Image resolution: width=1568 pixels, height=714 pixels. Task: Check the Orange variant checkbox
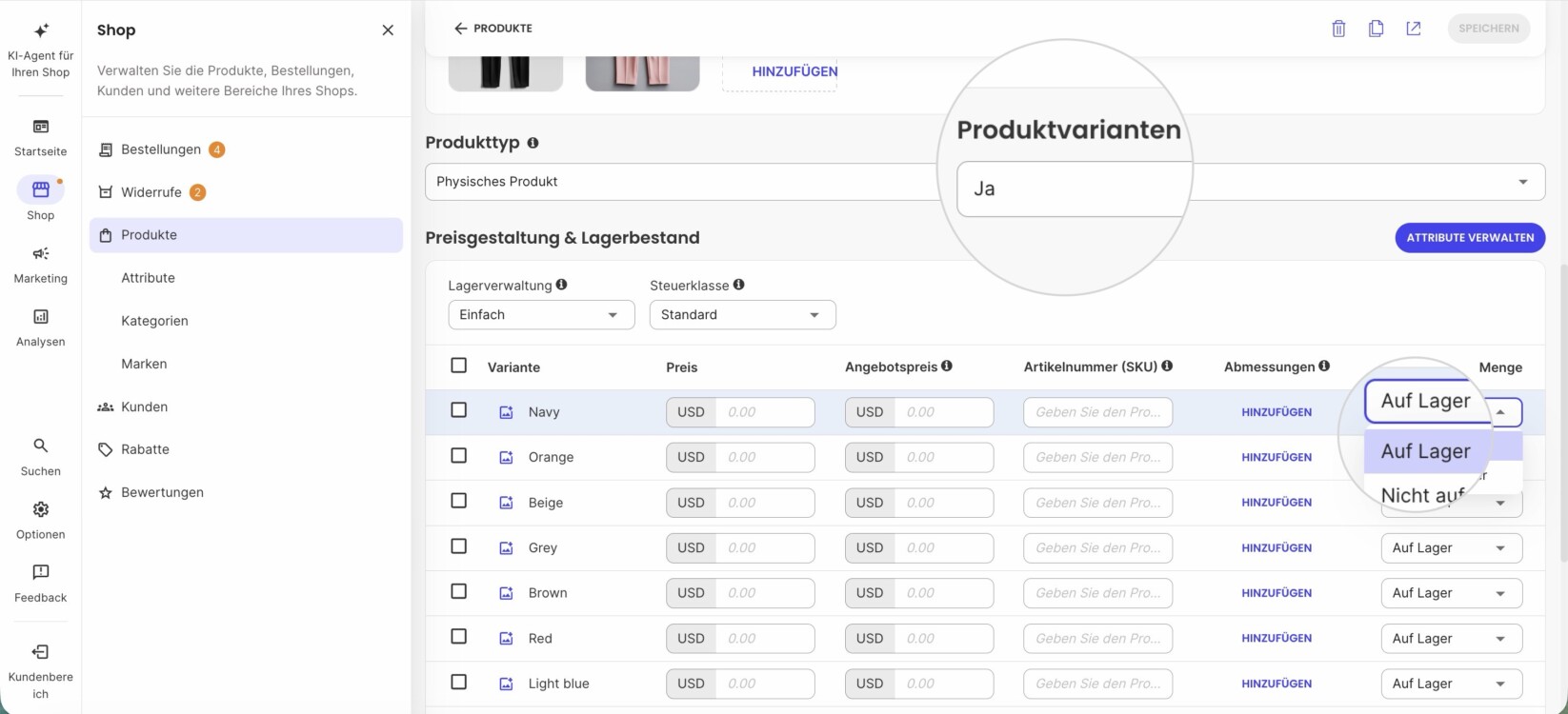pos(459,456)
